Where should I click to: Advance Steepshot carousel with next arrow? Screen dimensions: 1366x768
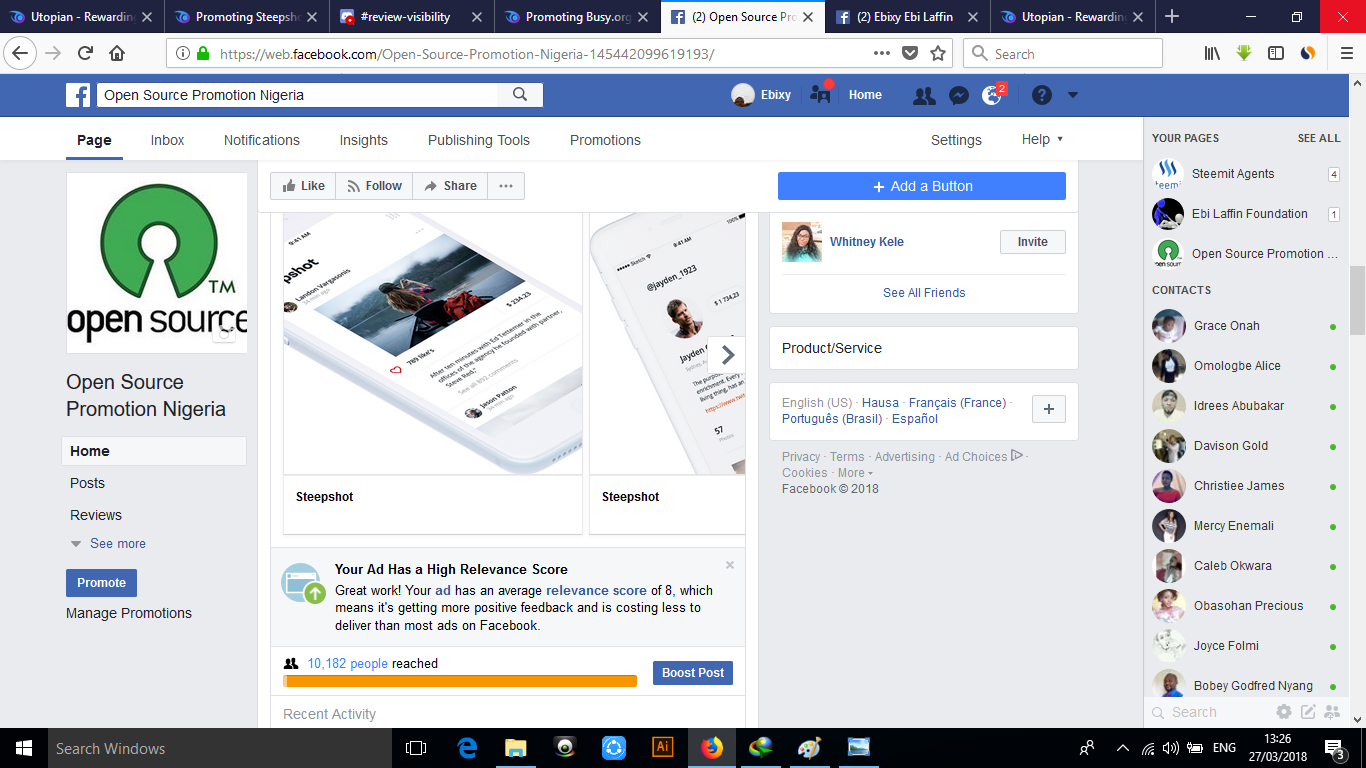coord(728,355)
